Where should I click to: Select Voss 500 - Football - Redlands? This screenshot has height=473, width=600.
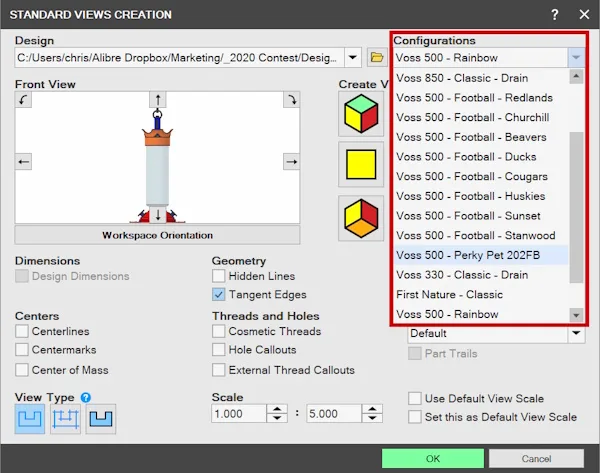pyautogui.click(x=481, y=98)
